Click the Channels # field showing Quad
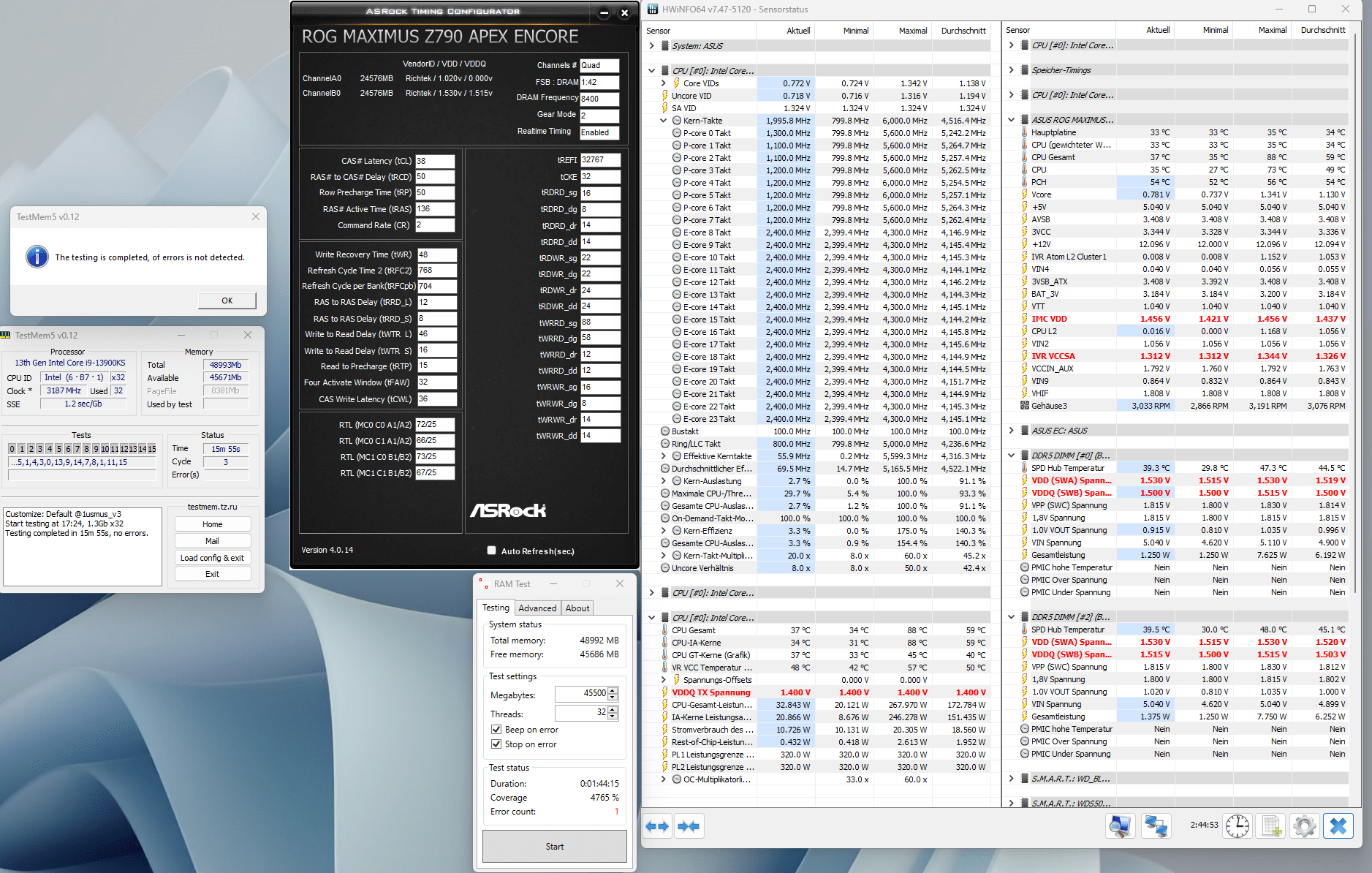Screen dimensions: 1372x873 click(599, 65)
